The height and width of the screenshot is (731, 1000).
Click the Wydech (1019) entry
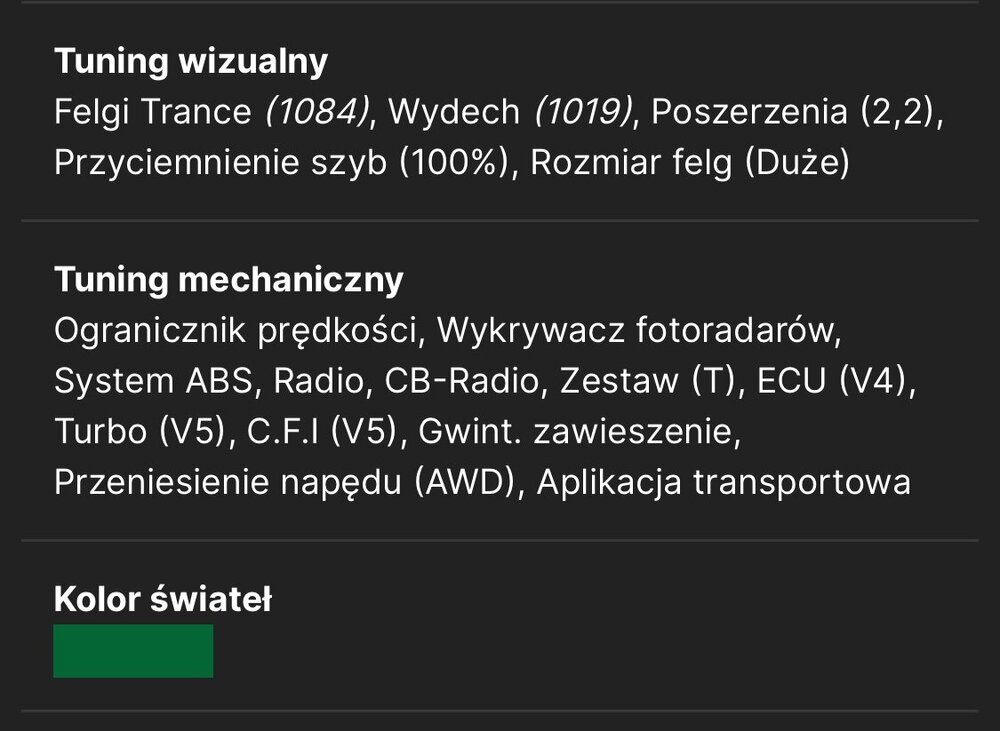(x=510, y=112)
